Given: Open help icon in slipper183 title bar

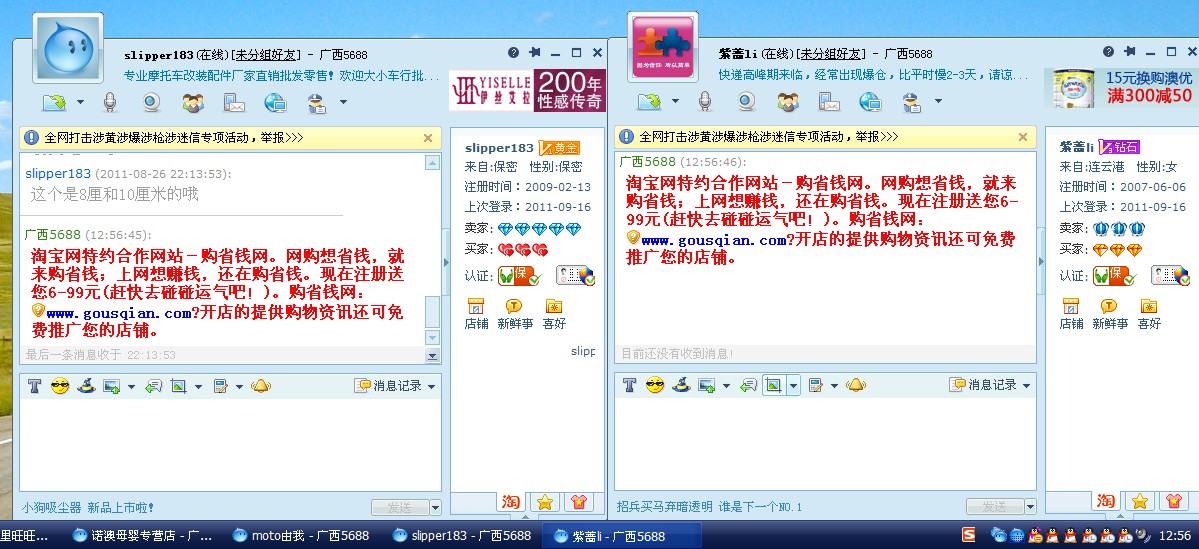Looking at the screenshot, I should point(513,53).
